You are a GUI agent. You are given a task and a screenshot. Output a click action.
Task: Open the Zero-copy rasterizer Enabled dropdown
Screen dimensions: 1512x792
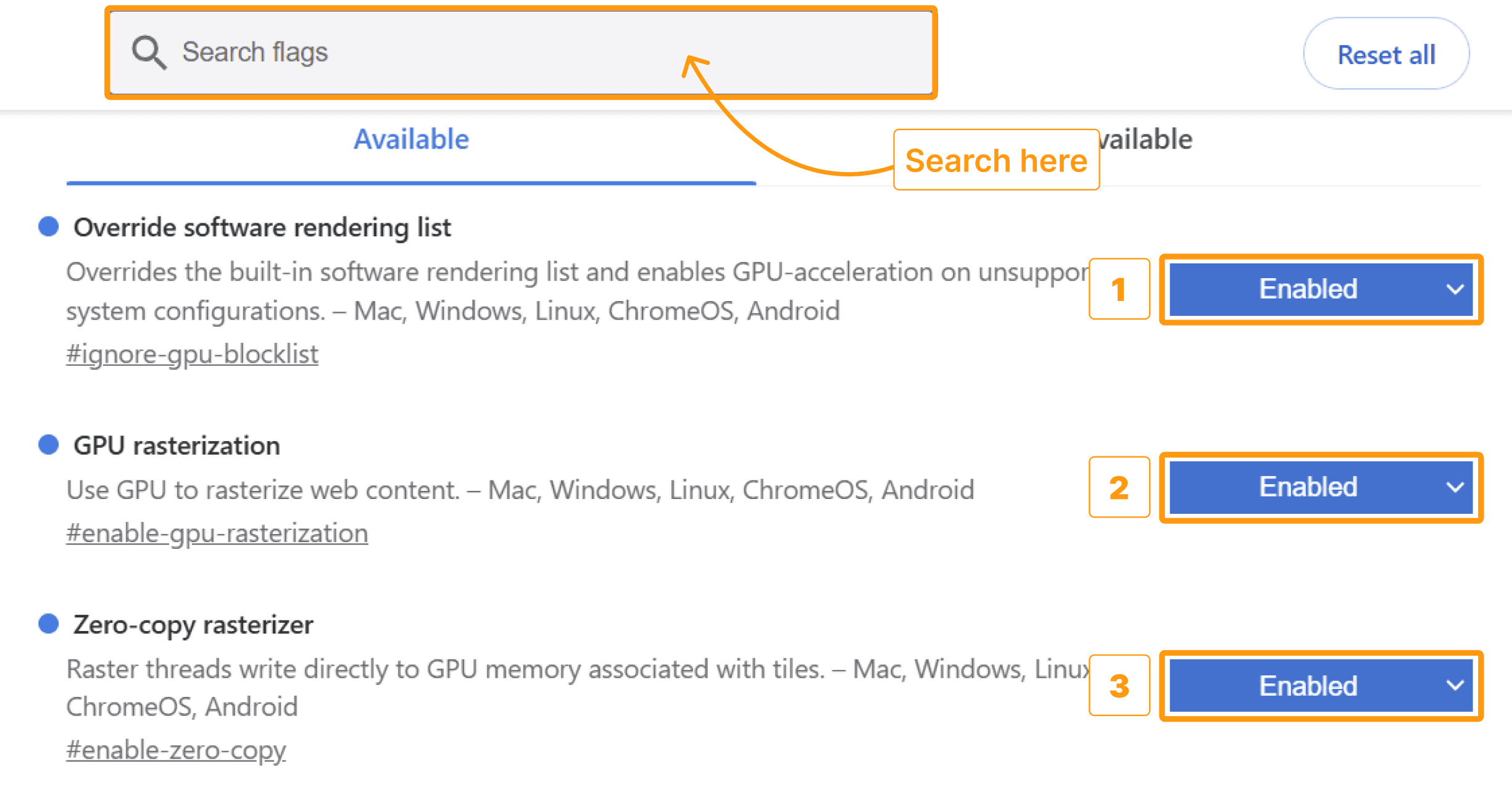pos(1321,686)
